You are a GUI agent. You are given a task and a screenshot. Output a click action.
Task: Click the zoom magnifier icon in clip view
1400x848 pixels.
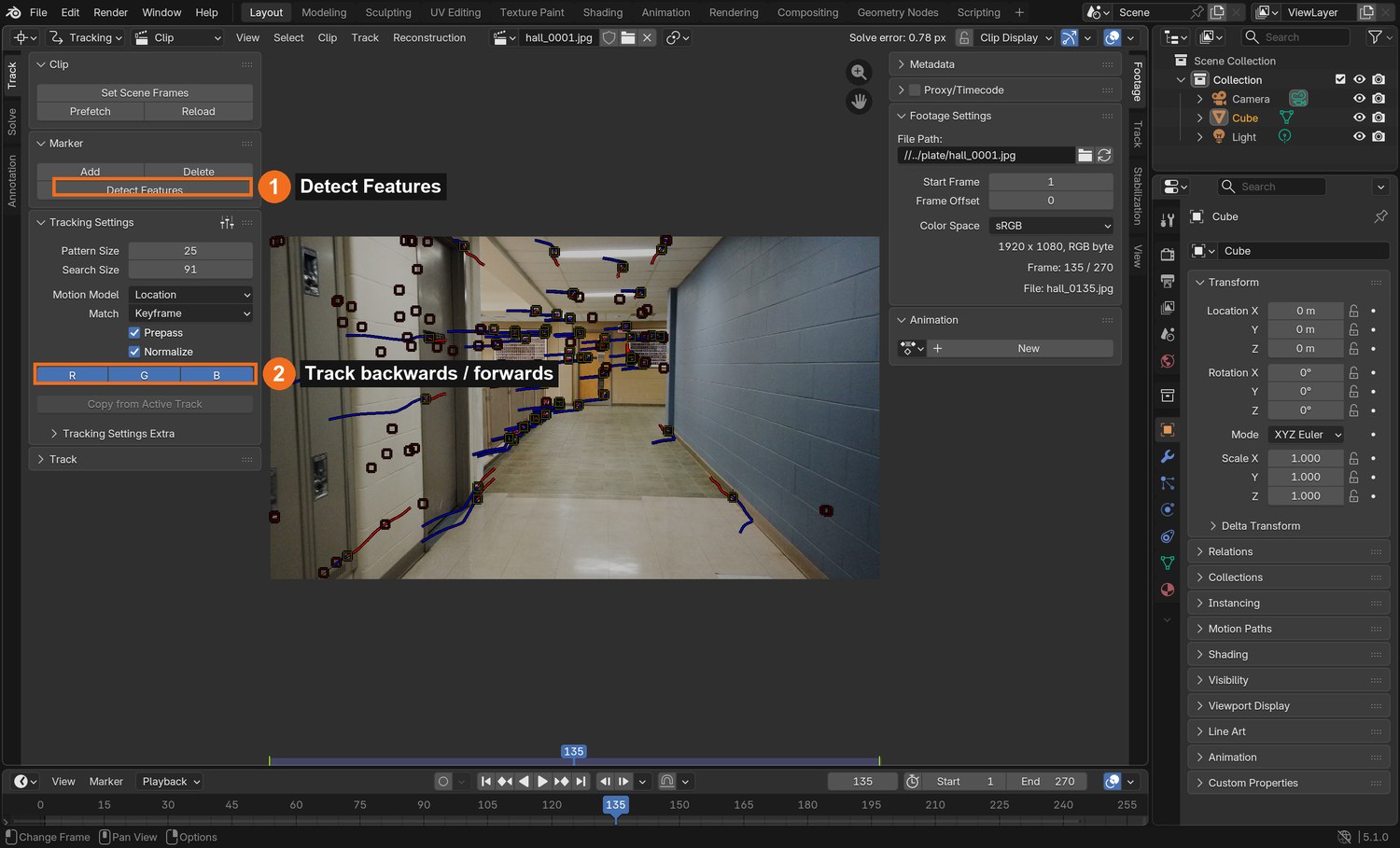point(859,72)
